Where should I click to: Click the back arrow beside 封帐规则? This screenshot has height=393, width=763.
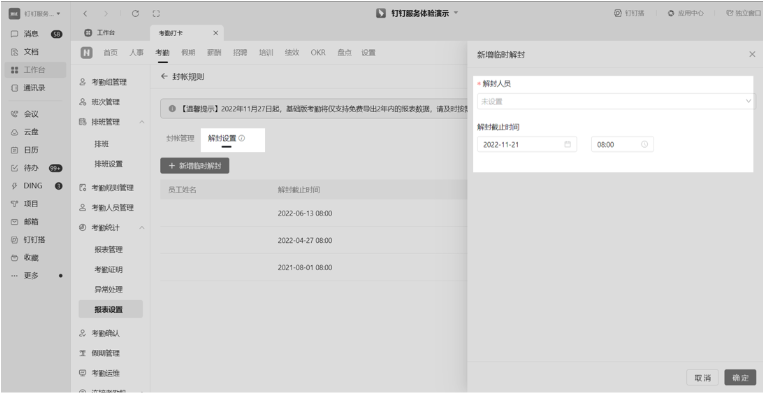164,76
